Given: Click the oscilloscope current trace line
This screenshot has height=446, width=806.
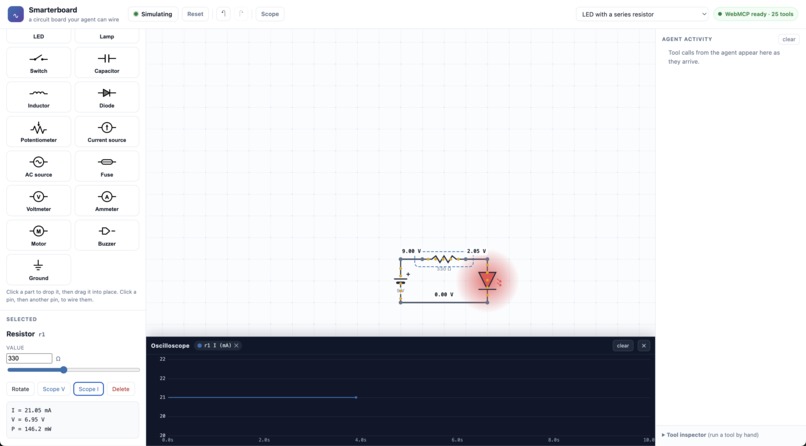Looking at the screenshot, I should tap(262, 397).
